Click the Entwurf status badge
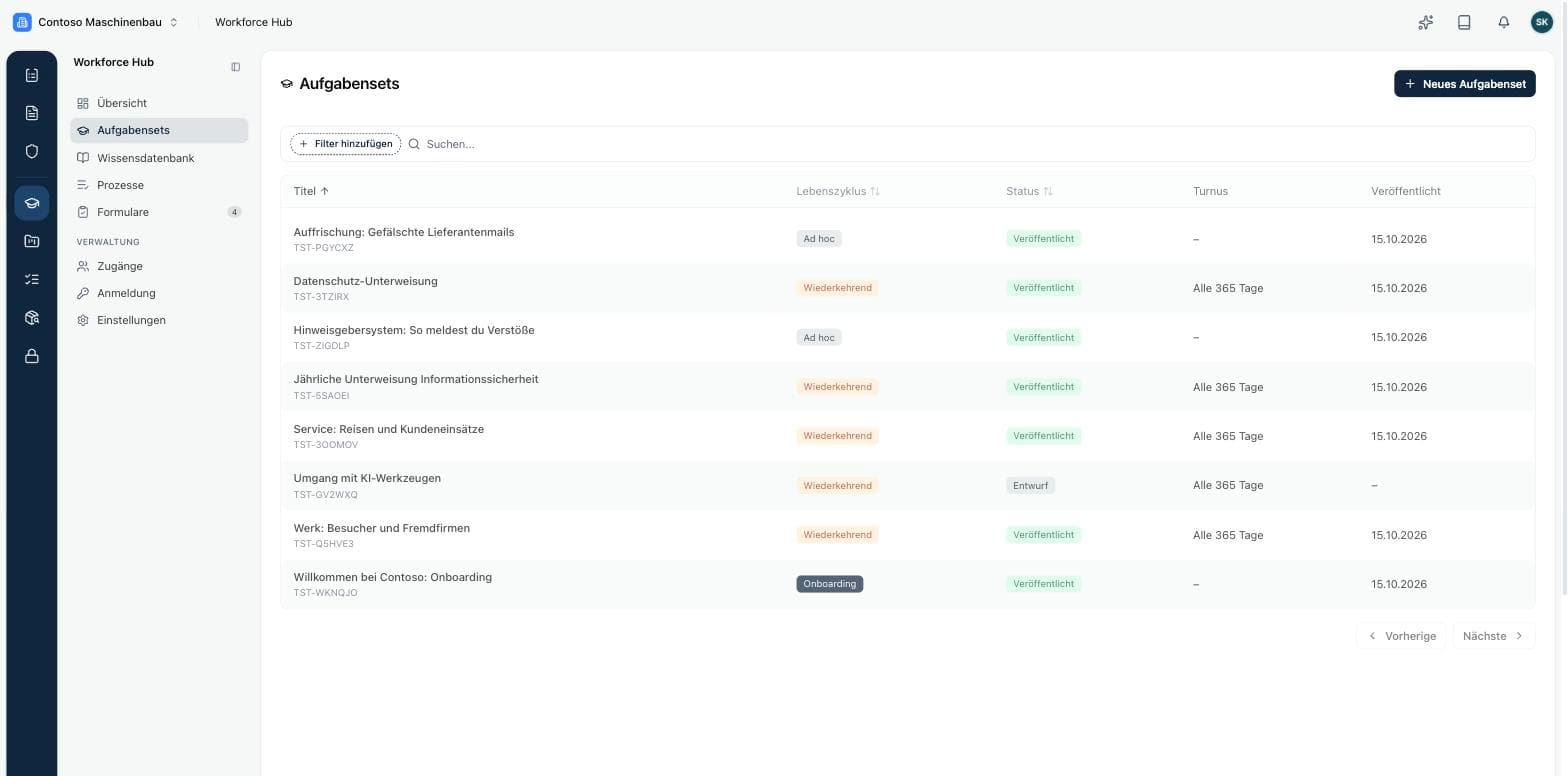The height and width of the screenshot is (776, 1568). pyautogui.click(x=1030, y=485)
